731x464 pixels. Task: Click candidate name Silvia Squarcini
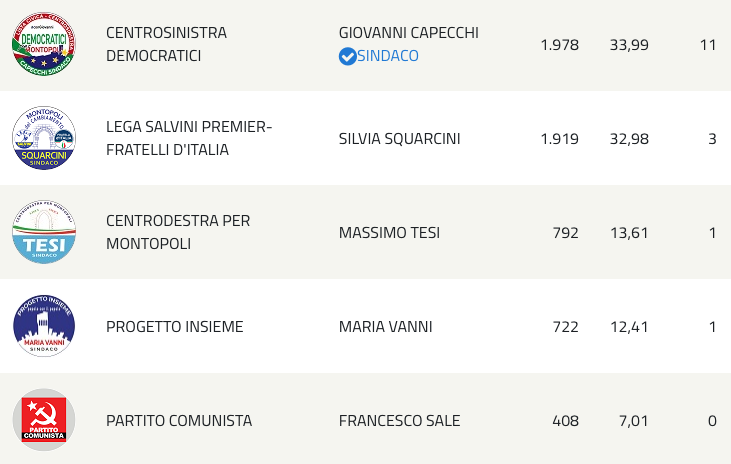point(399,139)
